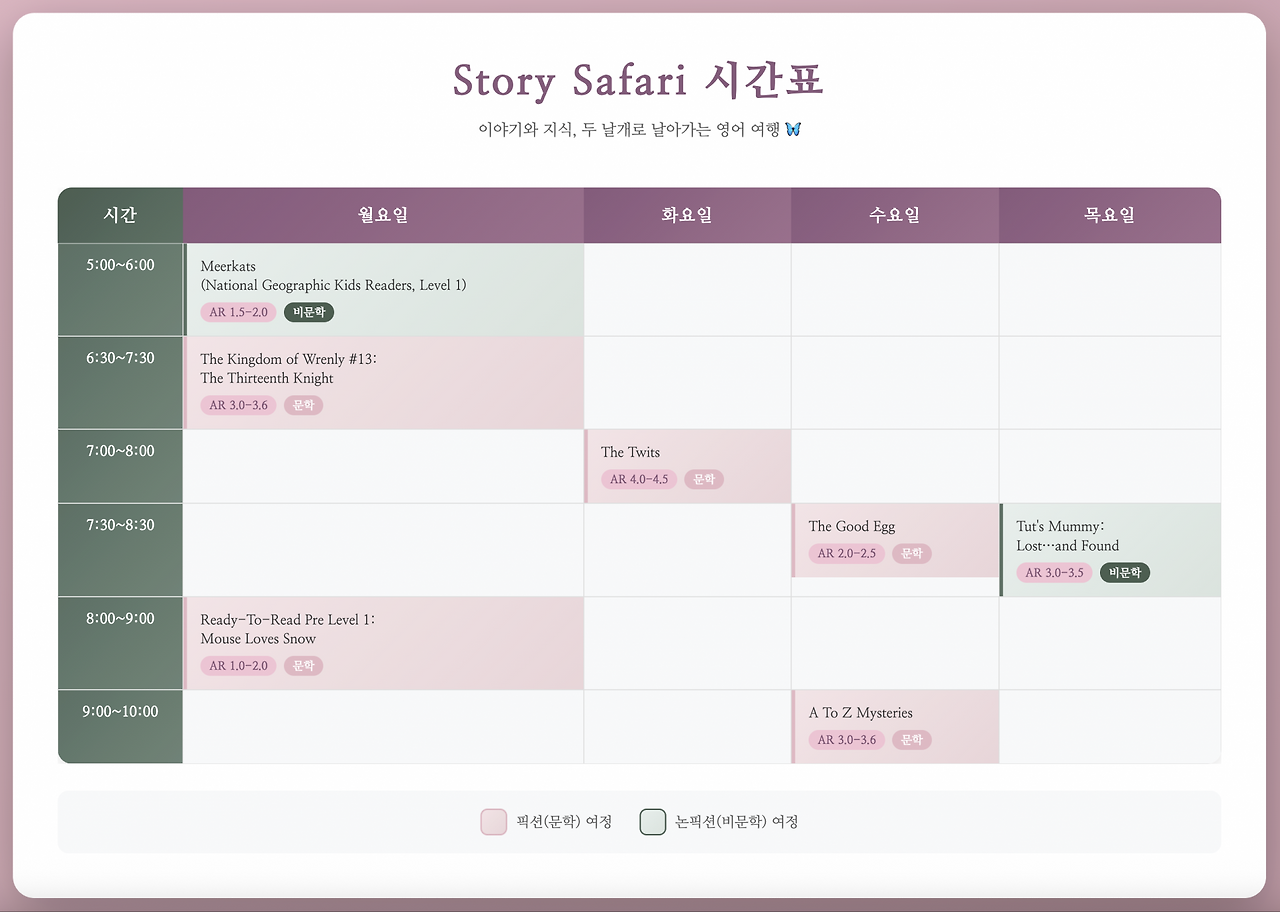Screen dimensions: 1280x912
Task: Click The Twits book title
Action: click(630, 452)
